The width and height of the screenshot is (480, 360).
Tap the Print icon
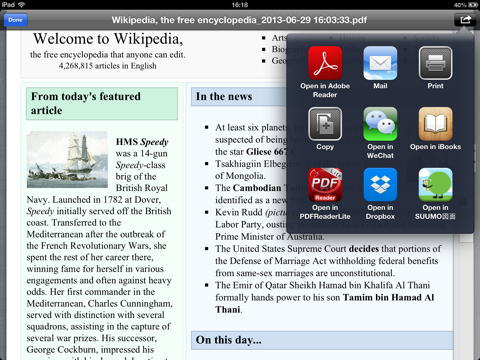click(x=435, y=63)
